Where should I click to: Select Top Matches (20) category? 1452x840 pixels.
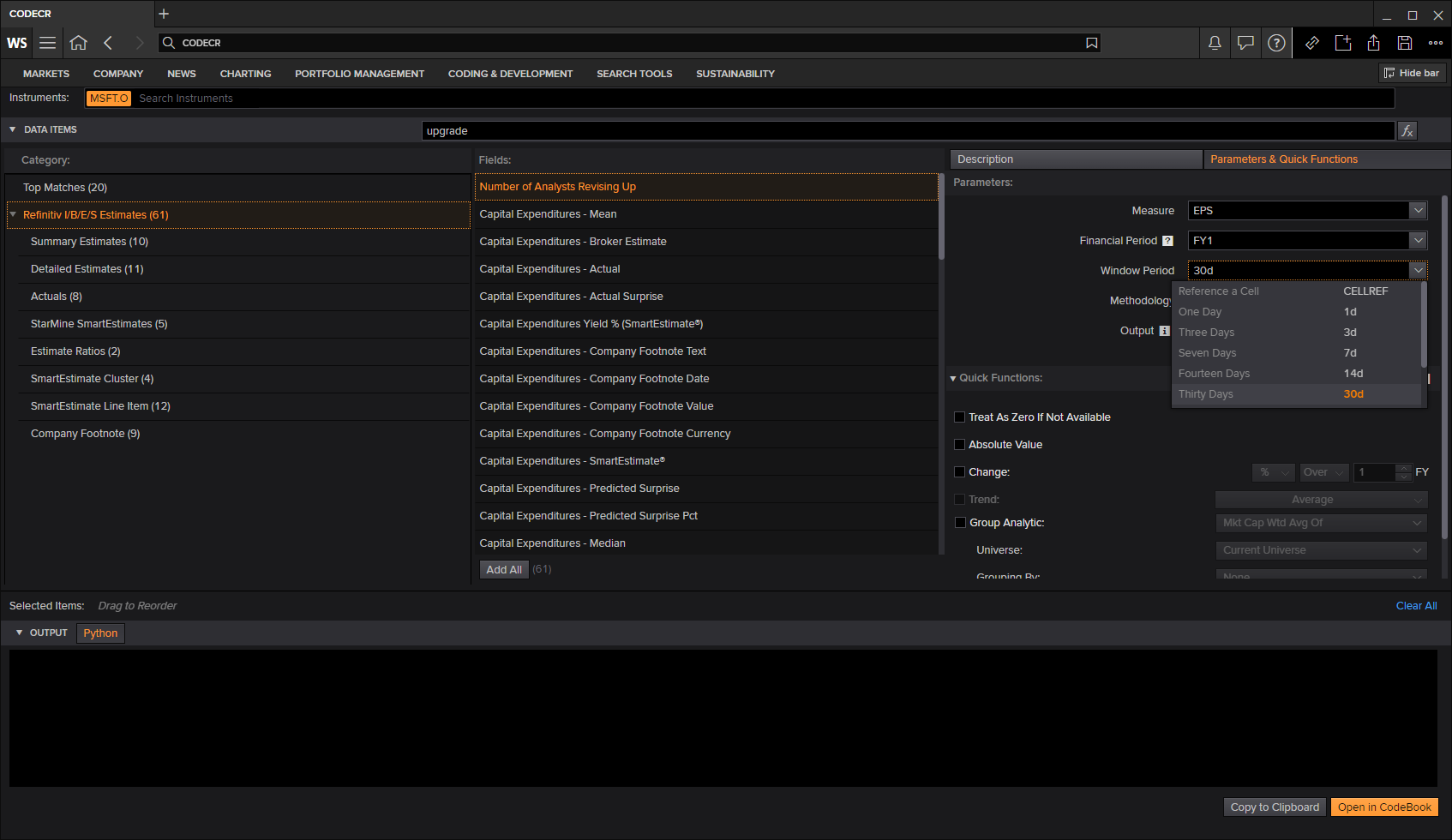(x=238, y=188)
